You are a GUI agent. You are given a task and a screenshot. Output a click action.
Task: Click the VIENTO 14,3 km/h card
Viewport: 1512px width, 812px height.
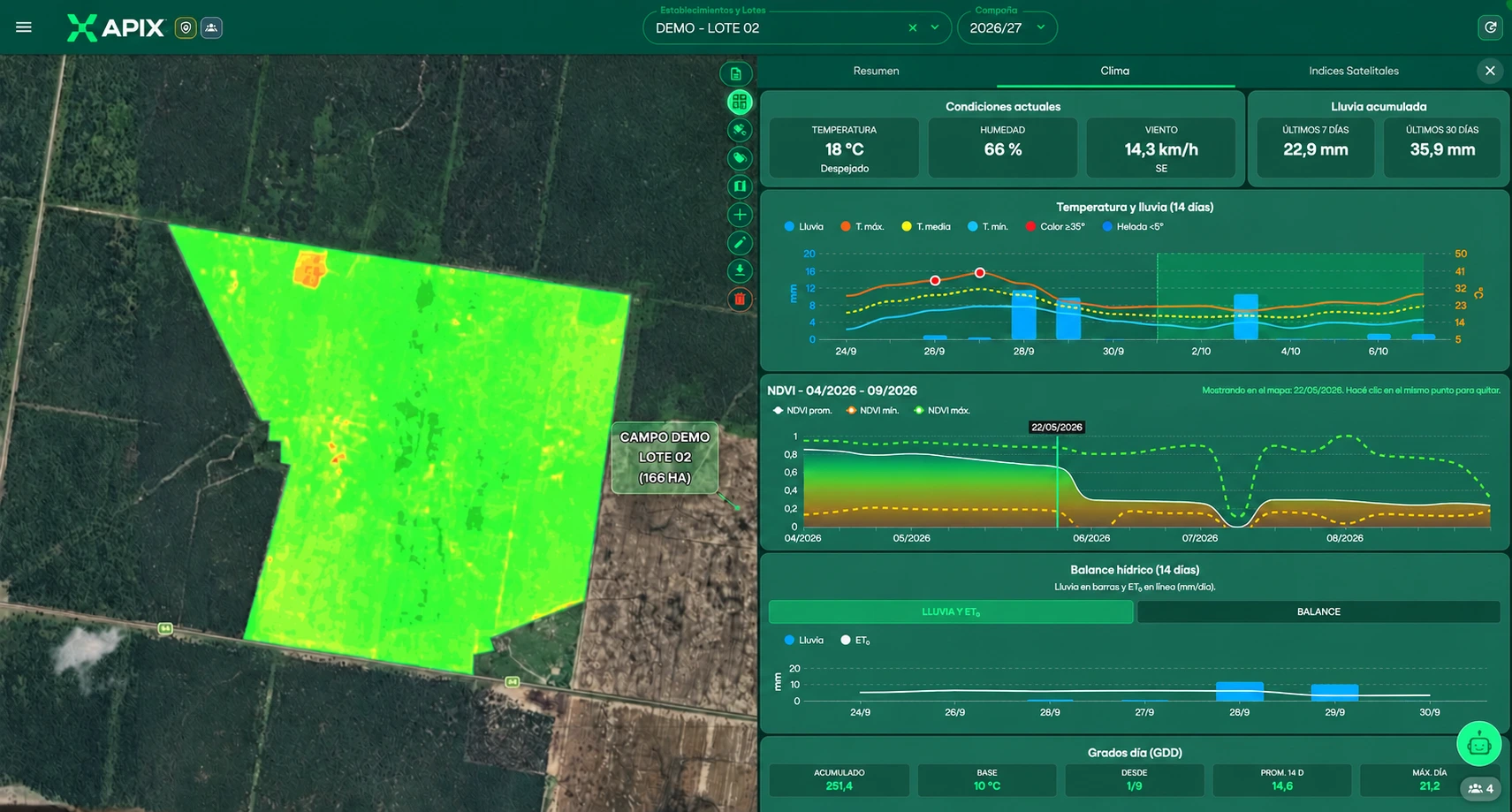1161,148
